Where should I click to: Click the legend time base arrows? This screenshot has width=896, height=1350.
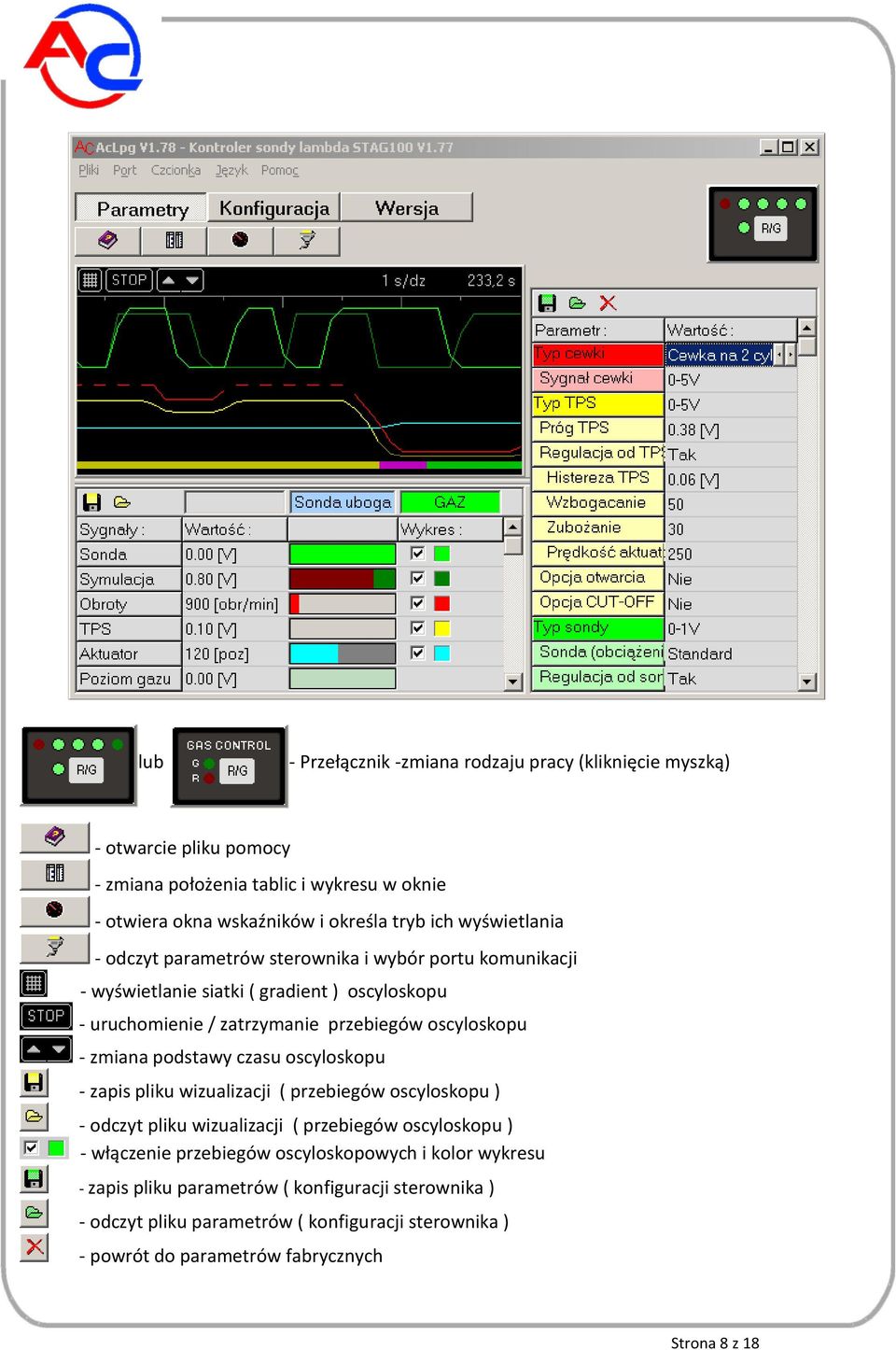tap(46, 1049)
